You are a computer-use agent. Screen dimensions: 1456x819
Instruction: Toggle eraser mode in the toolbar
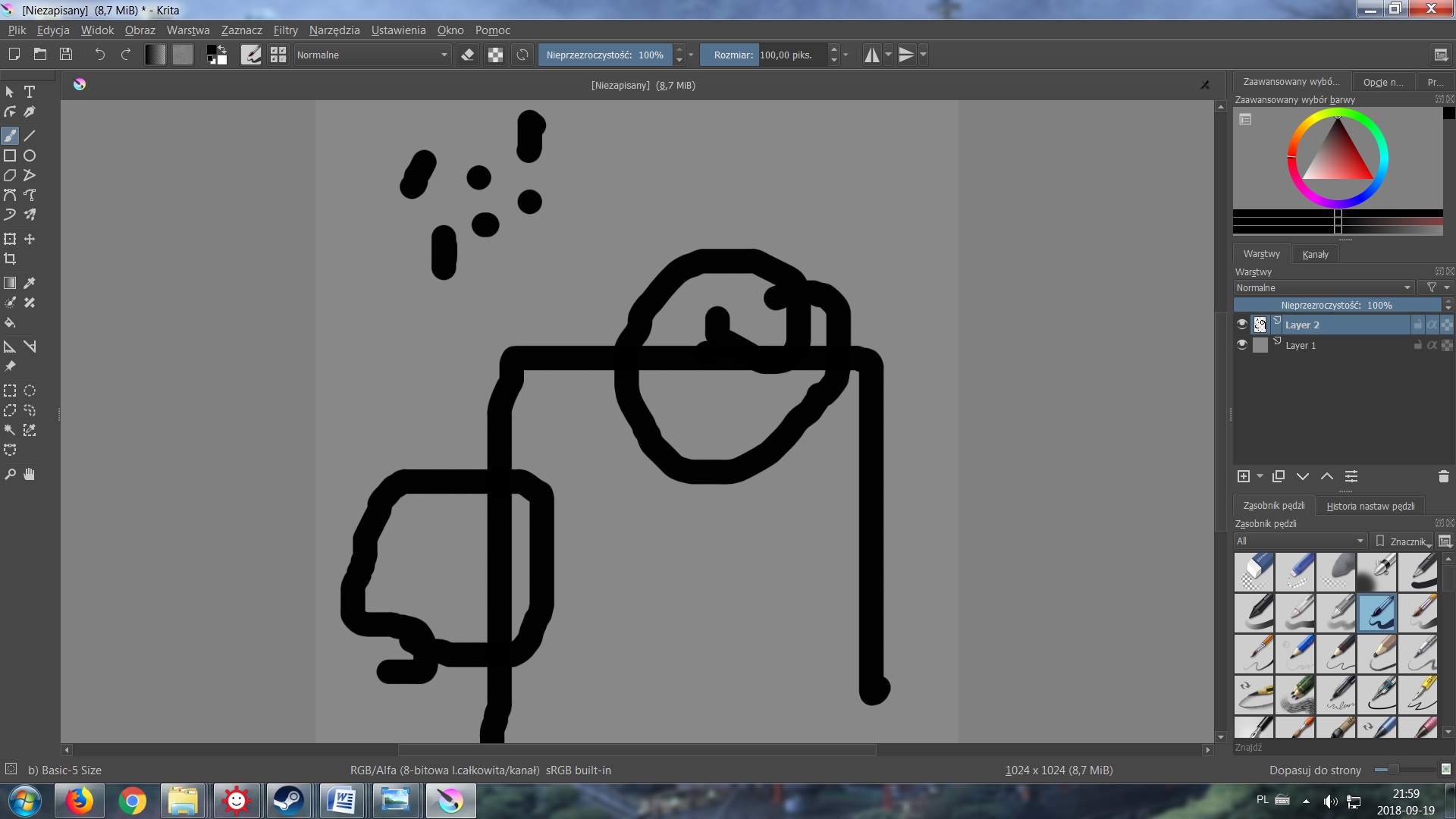tap(468, 55)
